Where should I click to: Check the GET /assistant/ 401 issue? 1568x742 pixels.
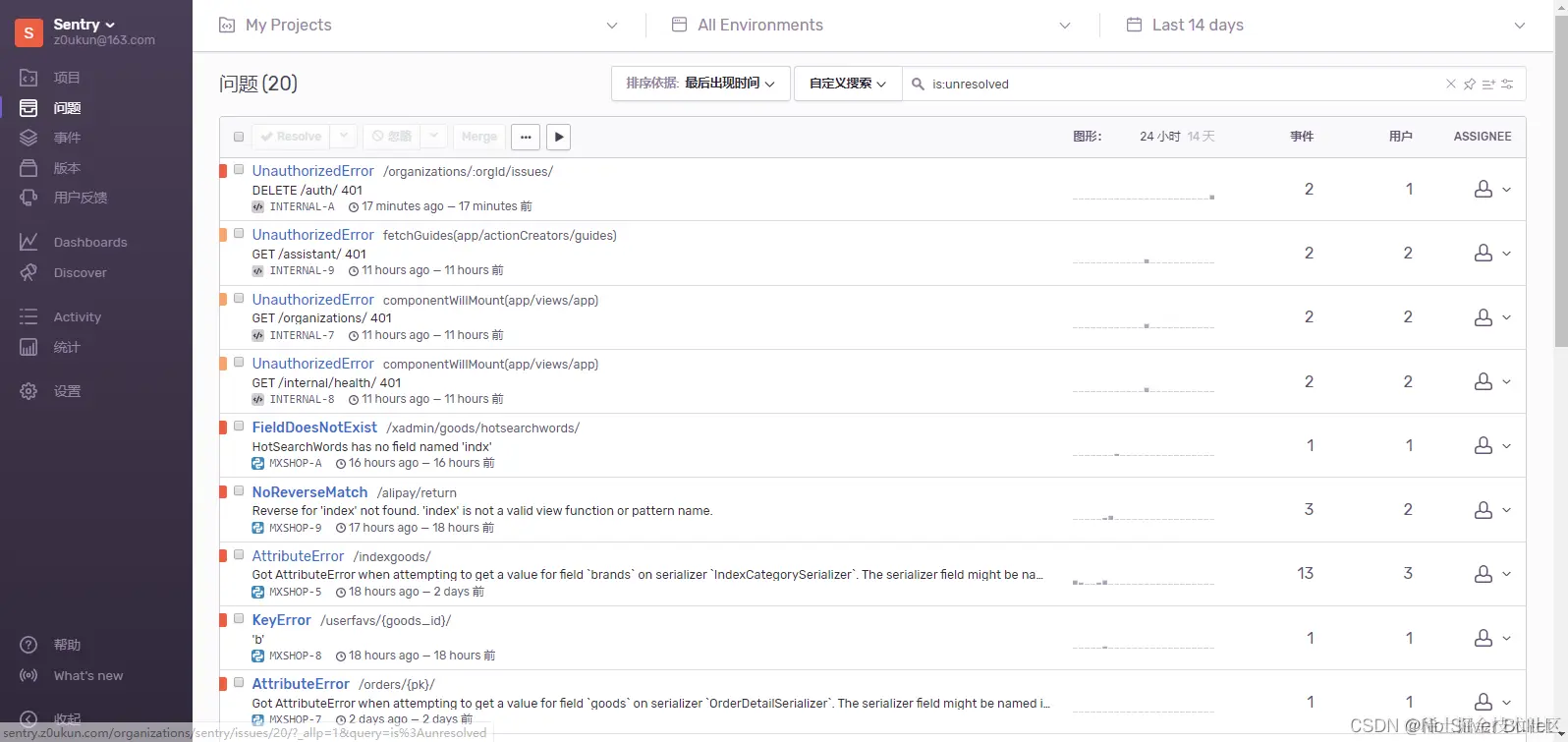click(x=239, y=233)
